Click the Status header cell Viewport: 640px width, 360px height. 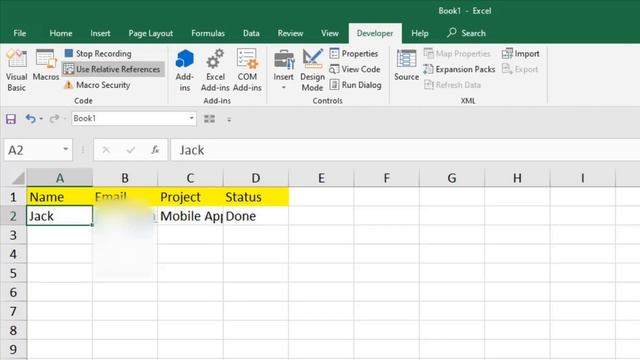click(x=256, y=197)
